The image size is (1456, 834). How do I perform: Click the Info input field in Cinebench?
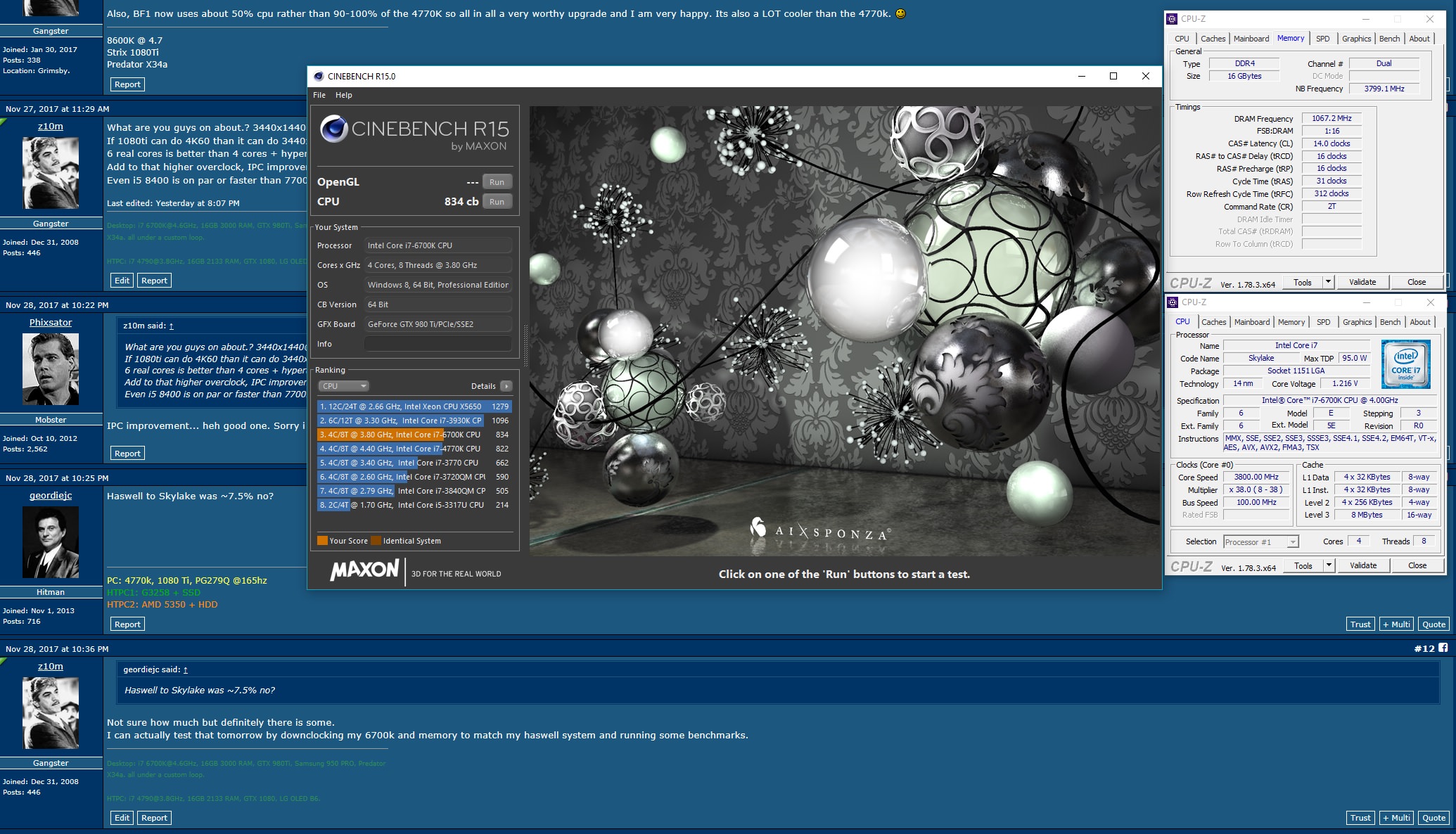click(x=438, y=344)
